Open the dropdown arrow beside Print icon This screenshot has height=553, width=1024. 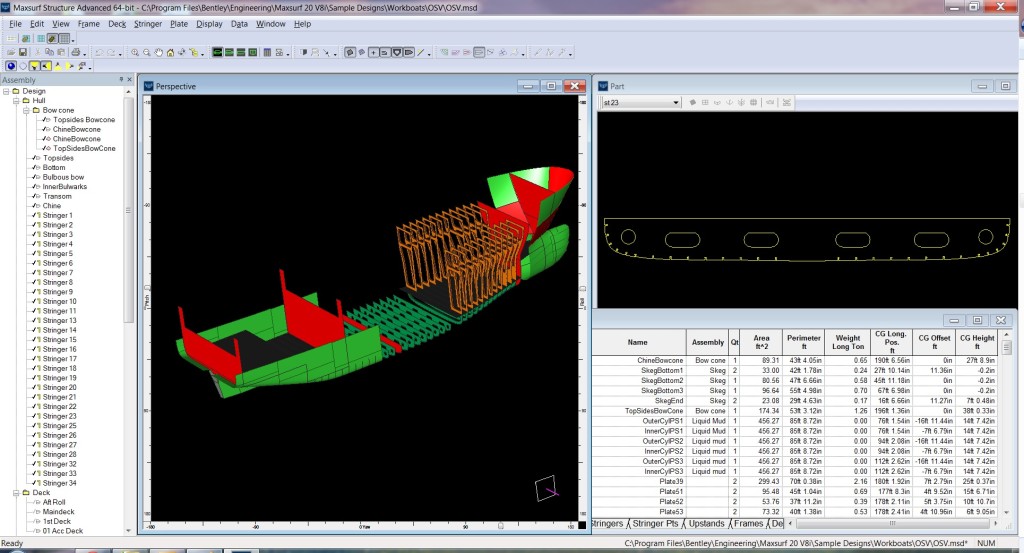point(85,54)
